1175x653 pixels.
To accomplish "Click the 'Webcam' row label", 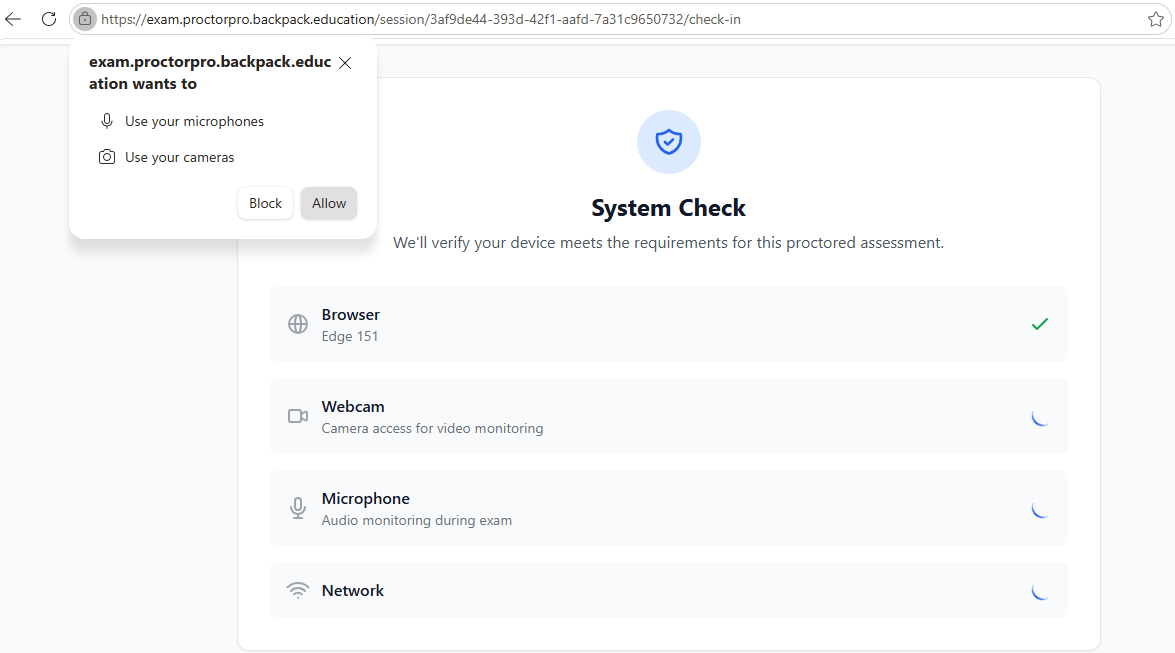I will tap(353, 406).
